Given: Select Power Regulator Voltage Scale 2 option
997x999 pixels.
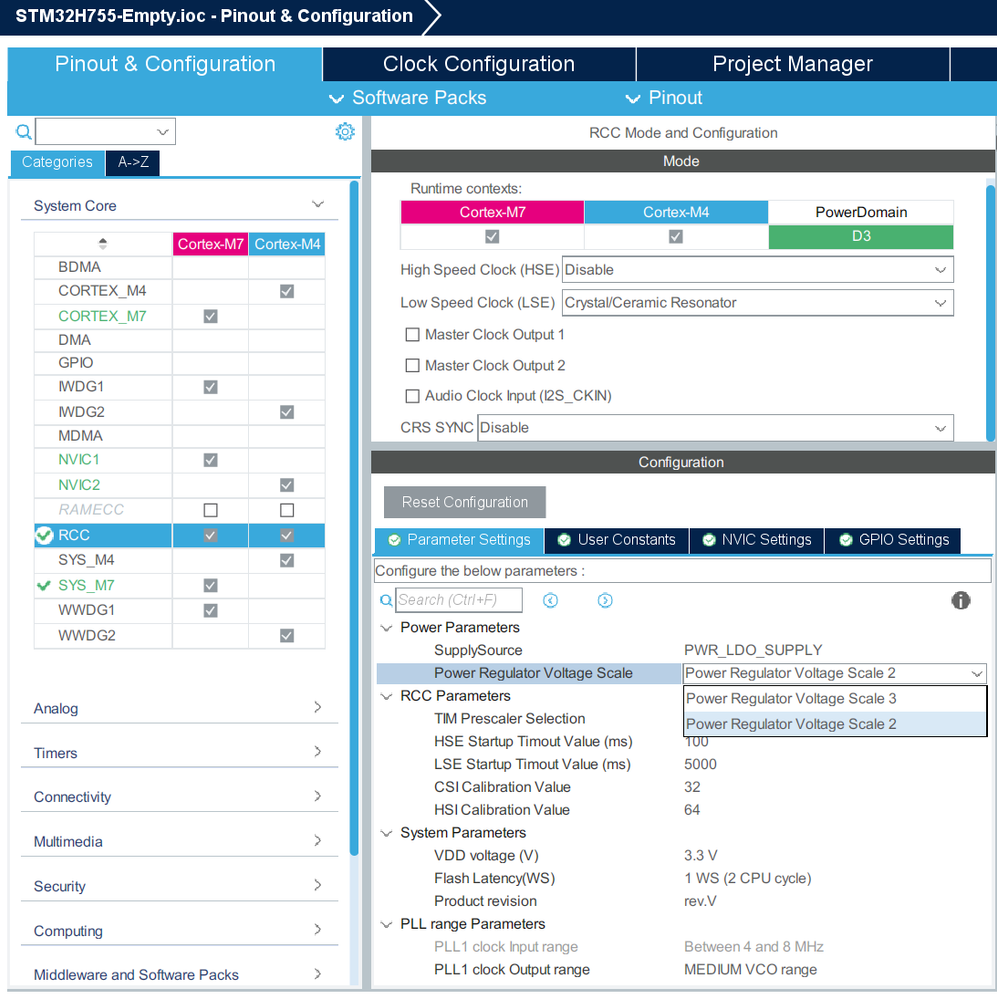Looking at the screenshot, I should (x=835, y=724).
